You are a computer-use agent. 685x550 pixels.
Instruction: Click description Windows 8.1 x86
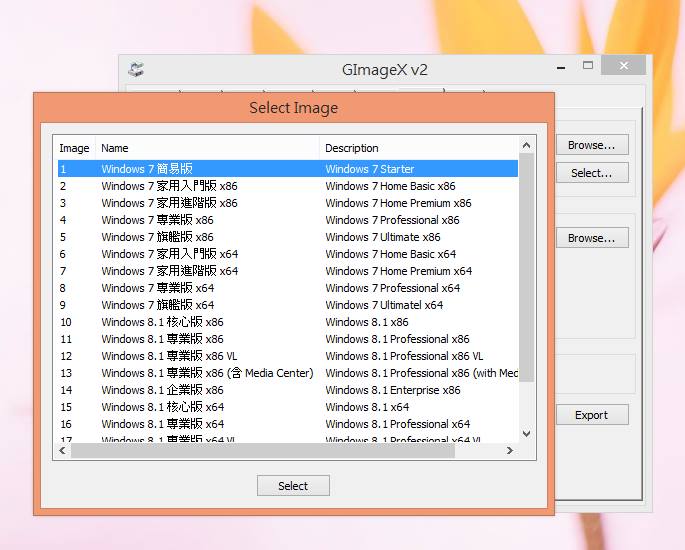(x=367, y=322)
